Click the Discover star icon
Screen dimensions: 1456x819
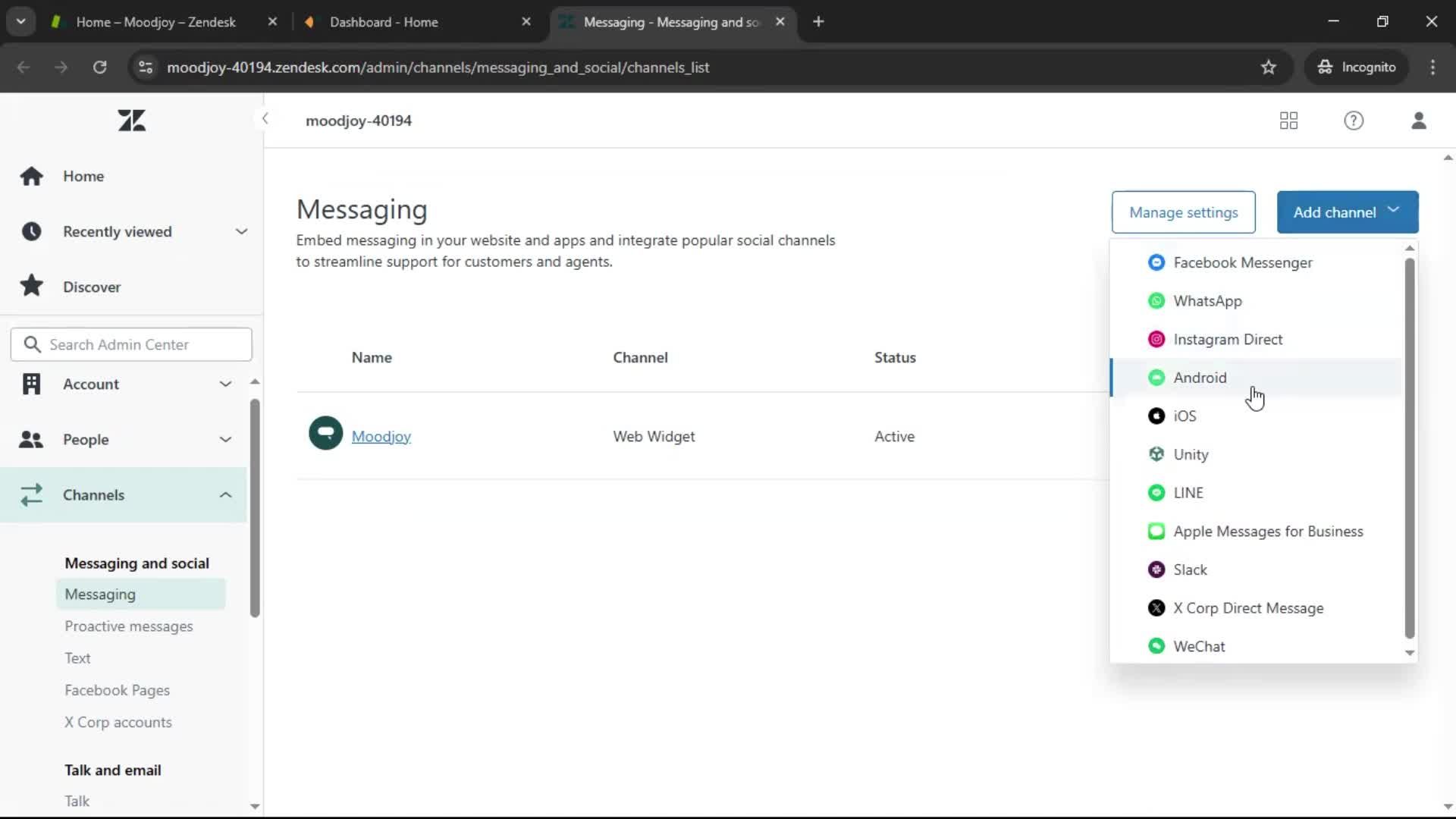[32, 287]
